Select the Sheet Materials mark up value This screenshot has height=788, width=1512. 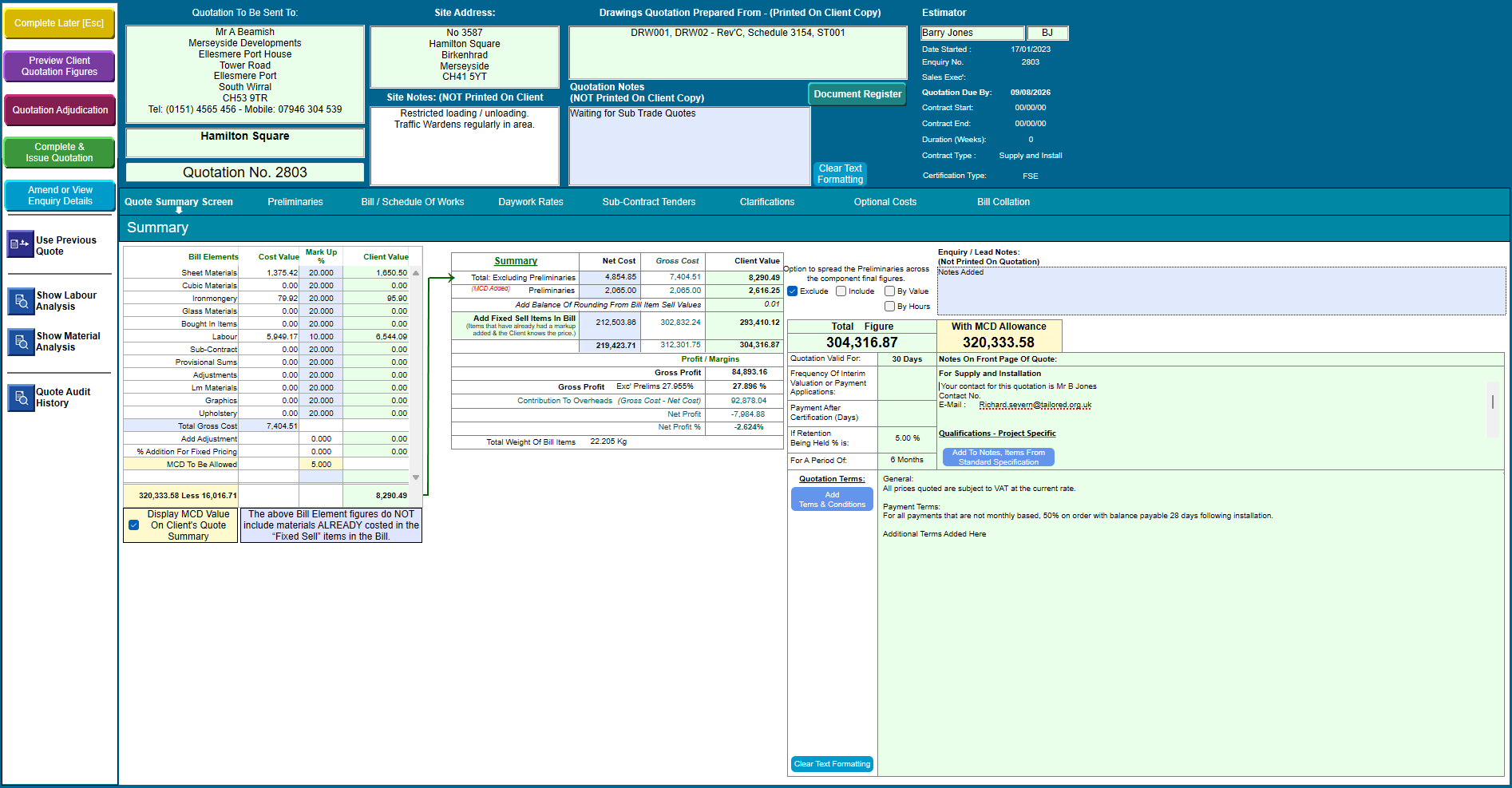321,273
